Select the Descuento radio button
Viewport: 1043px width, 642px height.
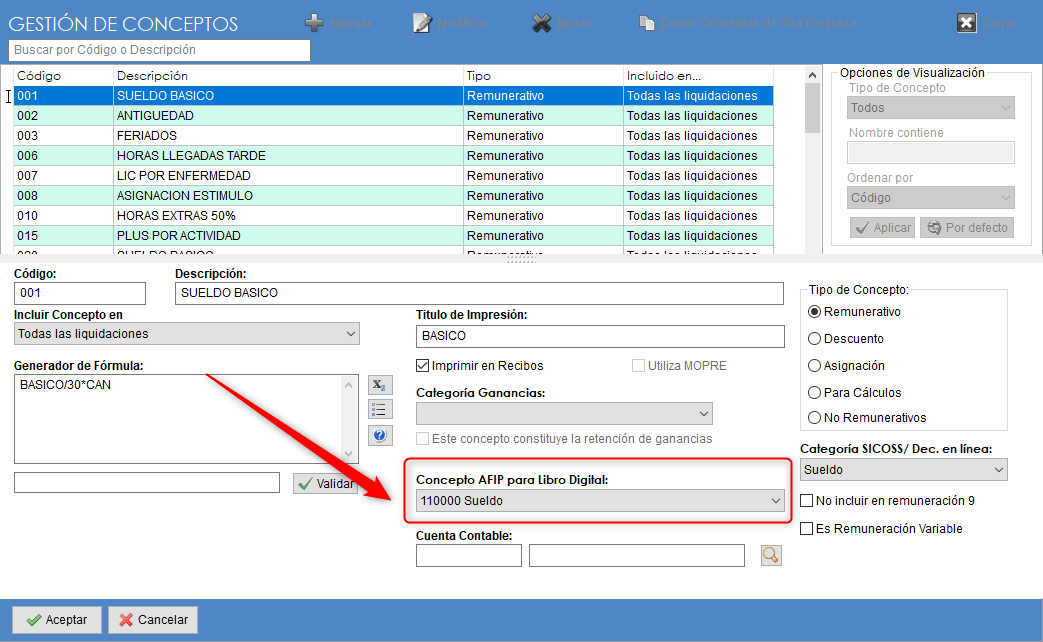tap(814, 339)
